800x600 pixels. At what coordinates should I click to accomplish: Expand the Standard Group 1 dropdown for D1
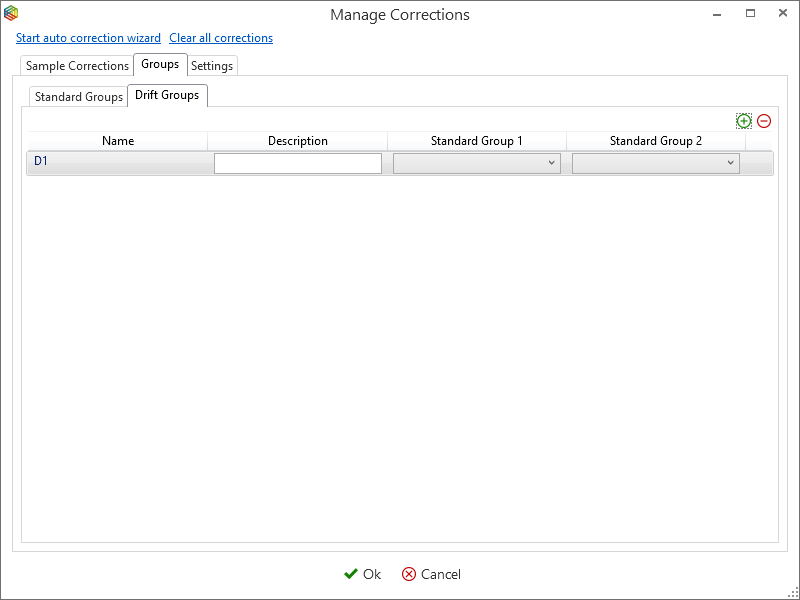(x=477, y=163)
